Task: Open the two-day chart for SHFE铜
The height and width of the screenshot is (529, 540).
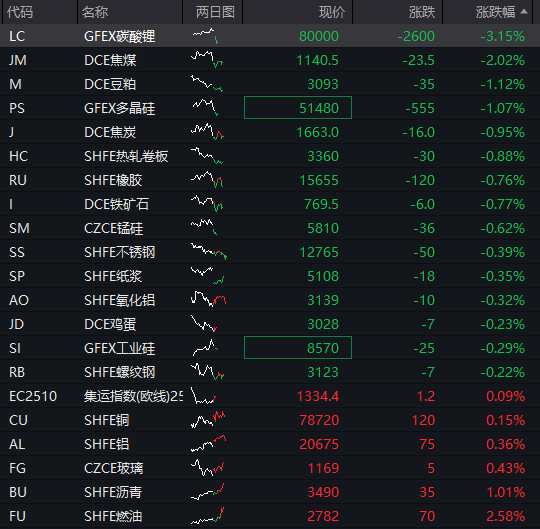Action: (x=208, y=419)
